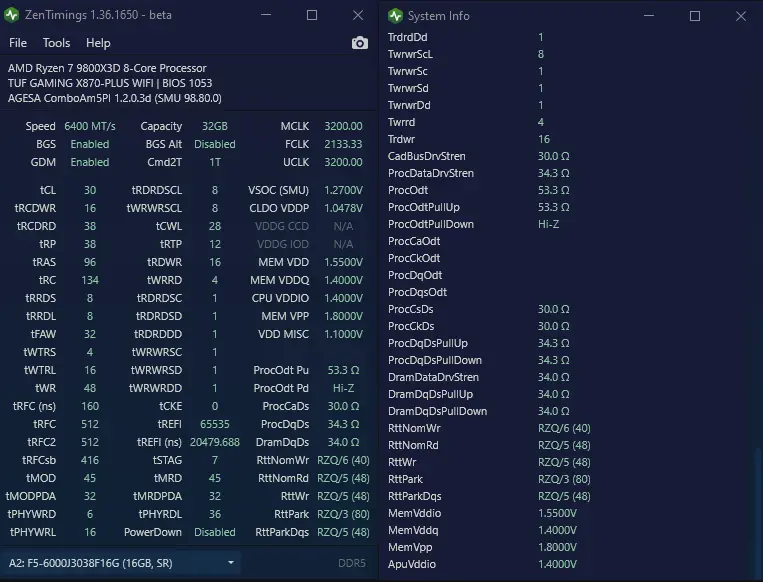Click the tSTAG value 7
The image size is (763, 582).
pyautogui.click(x=215, y=460)
